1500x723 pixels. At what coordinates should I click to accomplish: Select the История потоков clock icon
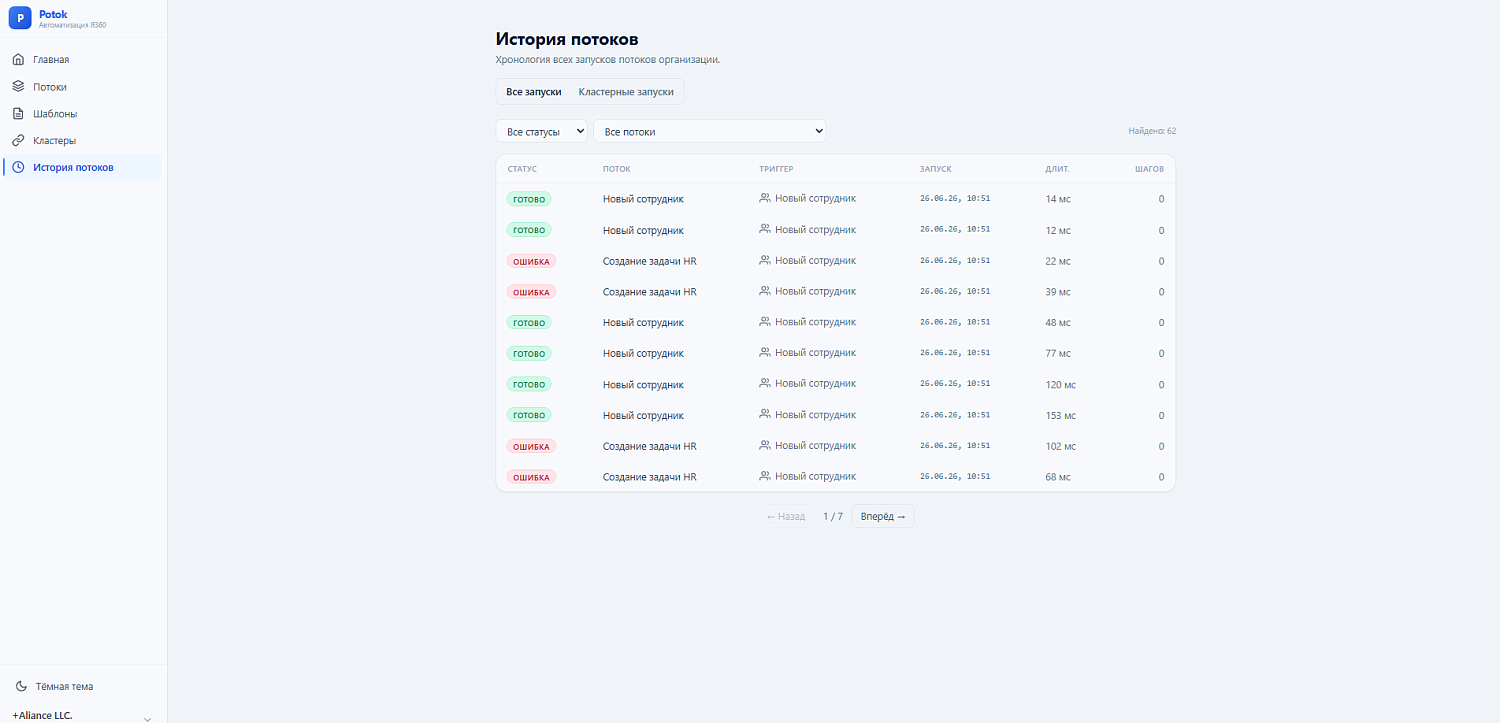(18, 167)
